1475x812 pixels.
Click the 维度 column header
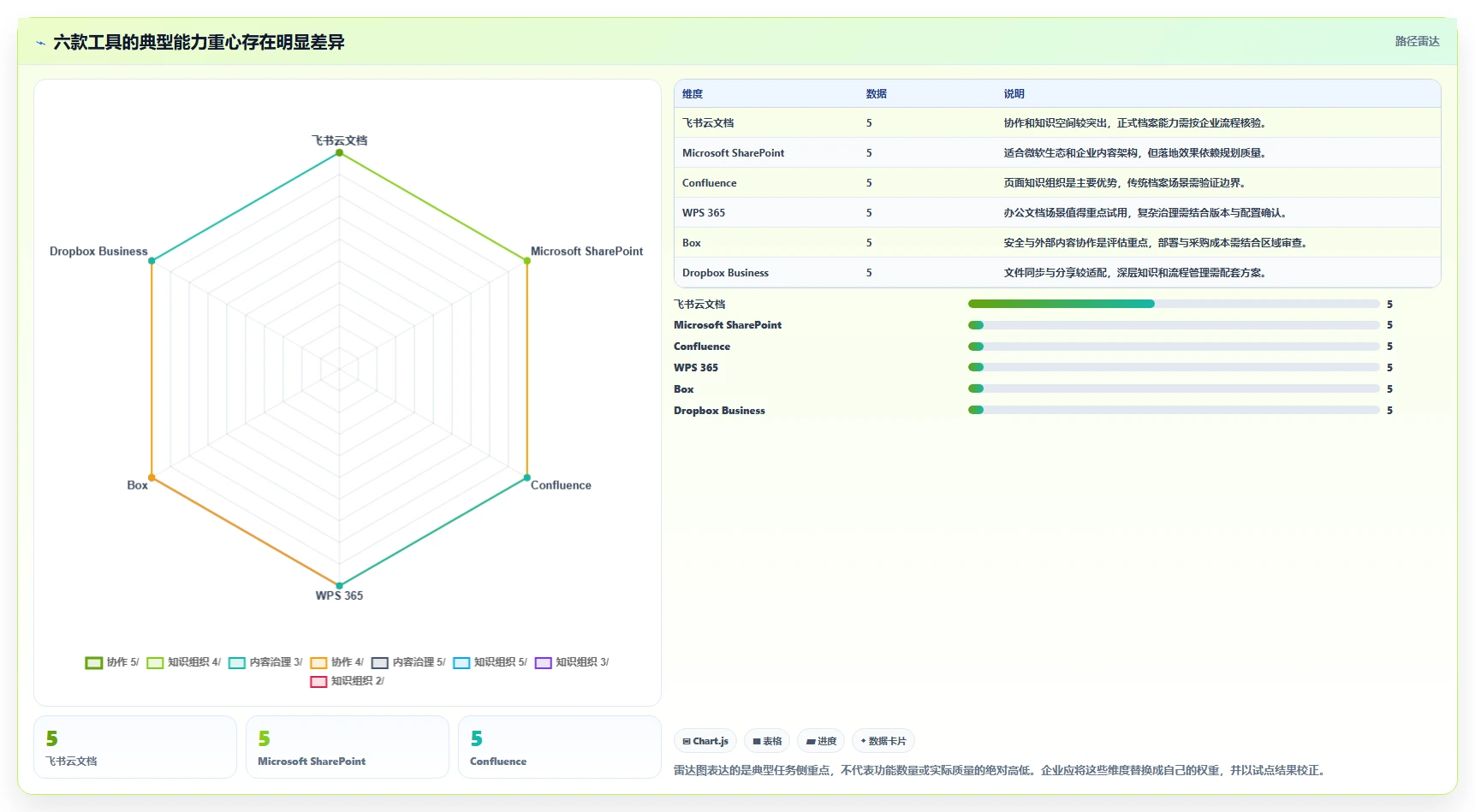693,94
